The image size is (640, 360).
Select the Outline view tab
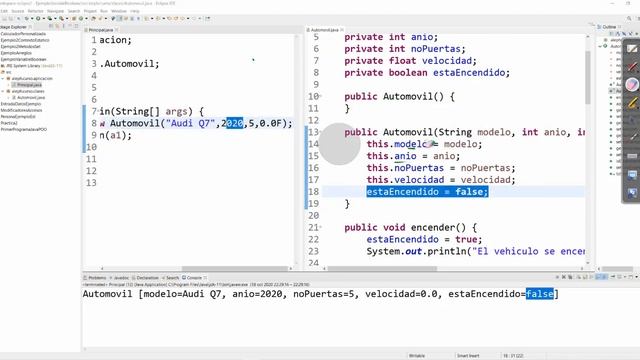click(x=609, y=27)
